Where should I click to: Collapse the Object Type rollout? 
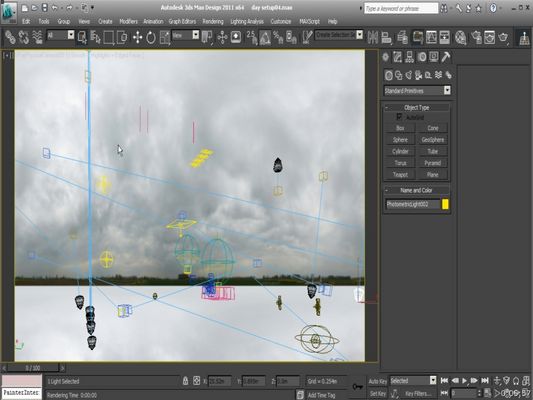pyautogui.click(x=417, y=107)
